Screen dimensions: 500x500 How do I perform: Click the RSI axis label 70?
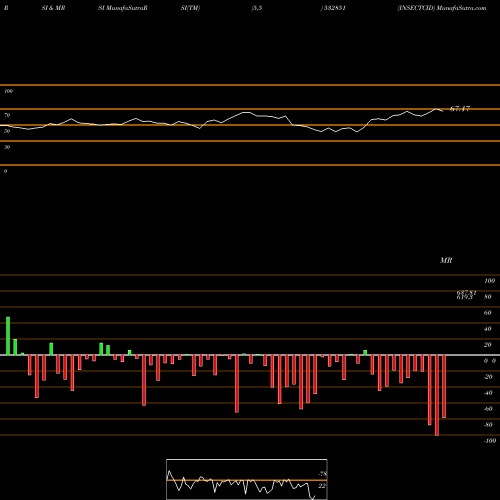tap(7, 115)
